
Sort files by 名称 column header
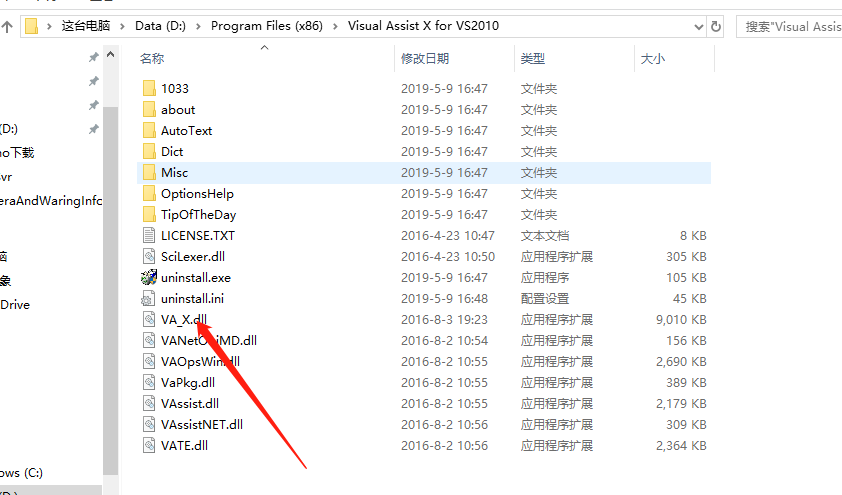(152, 59)
